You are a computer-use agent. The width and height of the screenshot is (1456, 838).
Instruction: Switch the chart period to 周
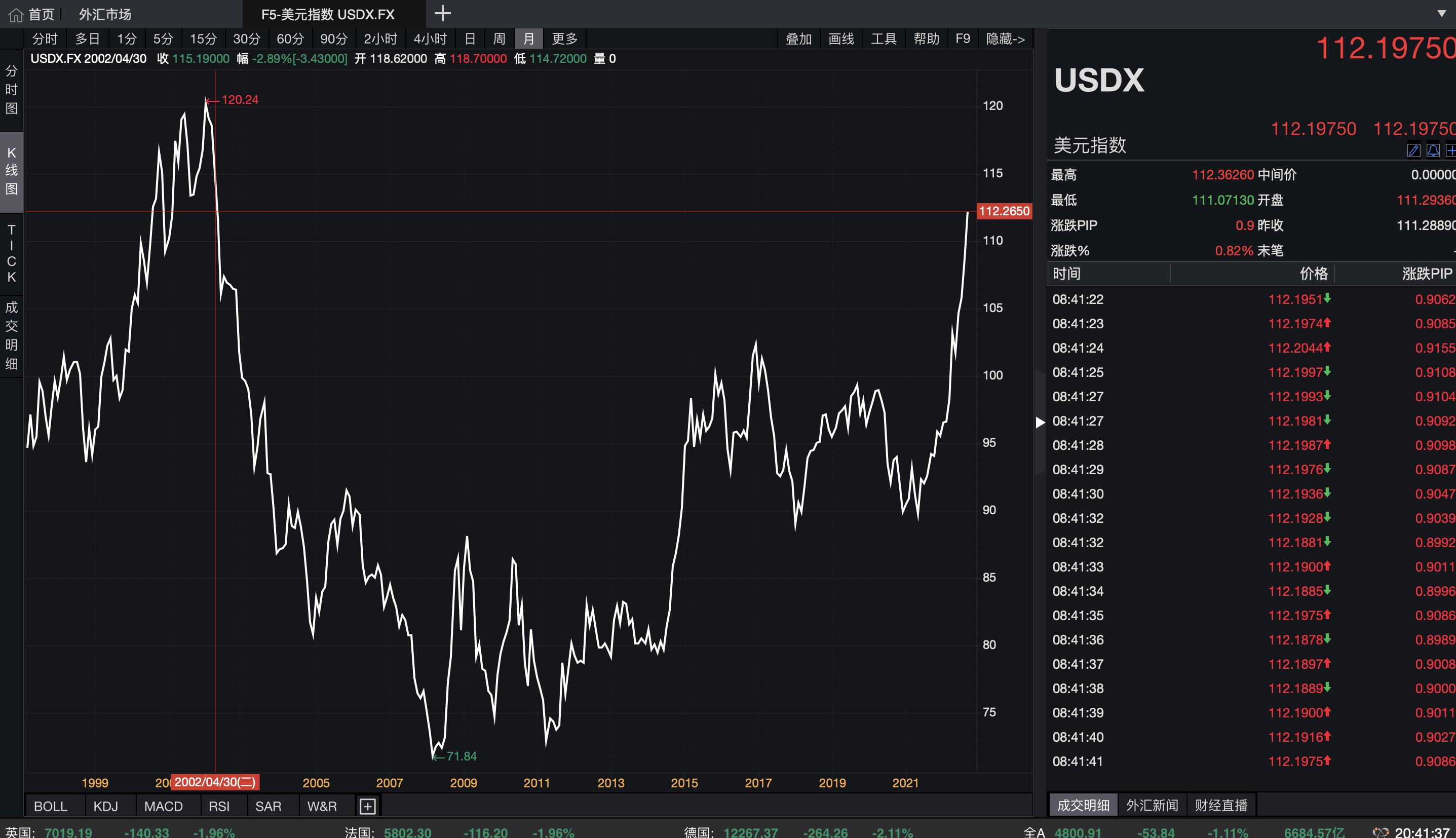click(499, 39)
